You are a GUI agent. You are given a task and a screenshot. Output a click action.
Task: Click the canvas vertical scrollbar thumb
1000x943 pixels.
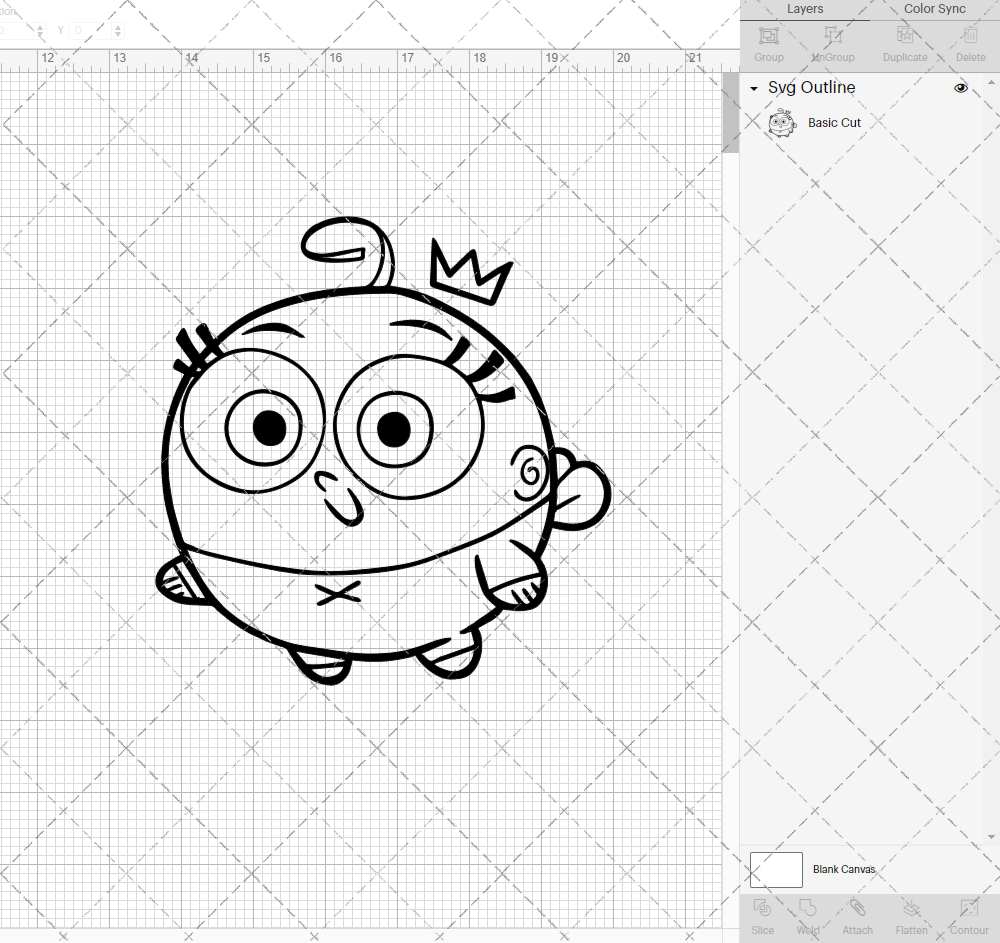point(730,113)
